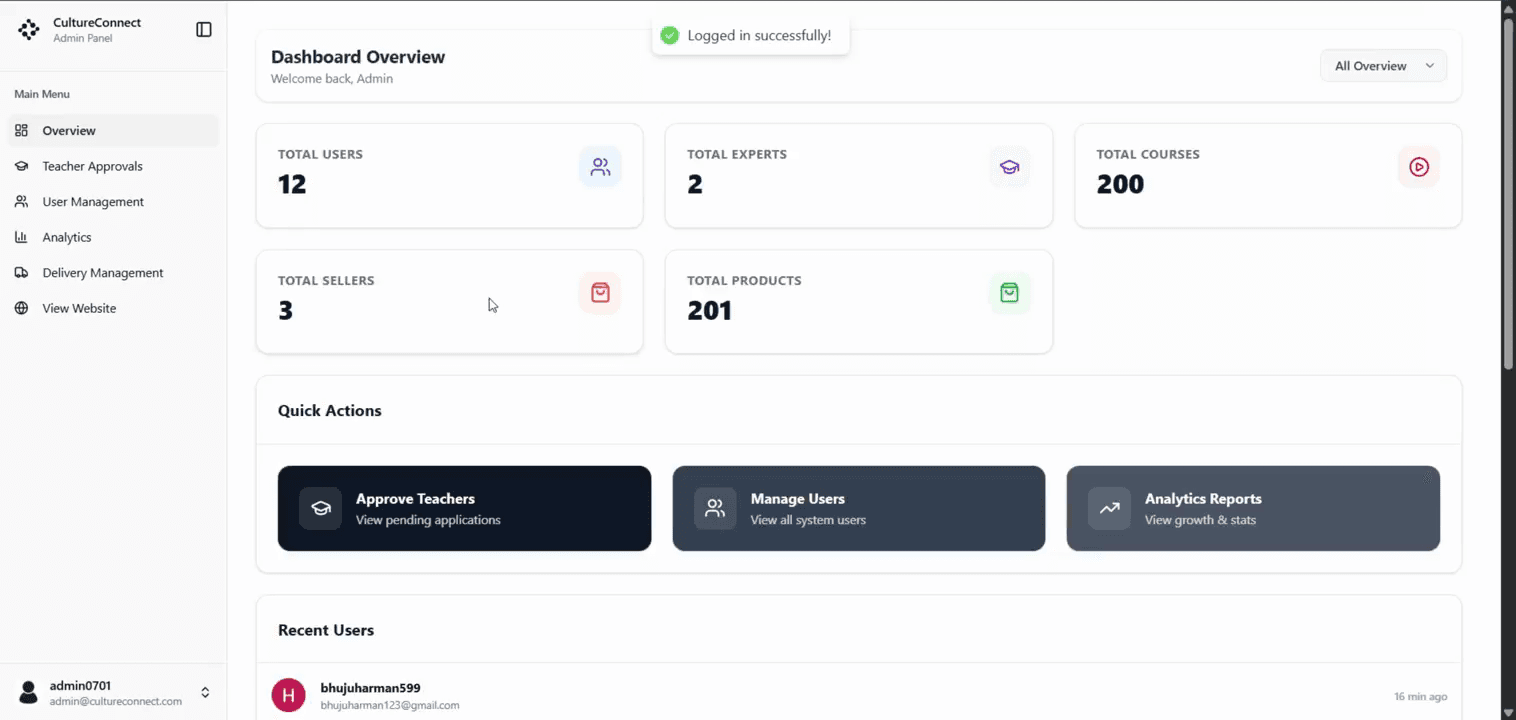Click the Total Users card
The image size is (1516, 720).
(449, 176)
